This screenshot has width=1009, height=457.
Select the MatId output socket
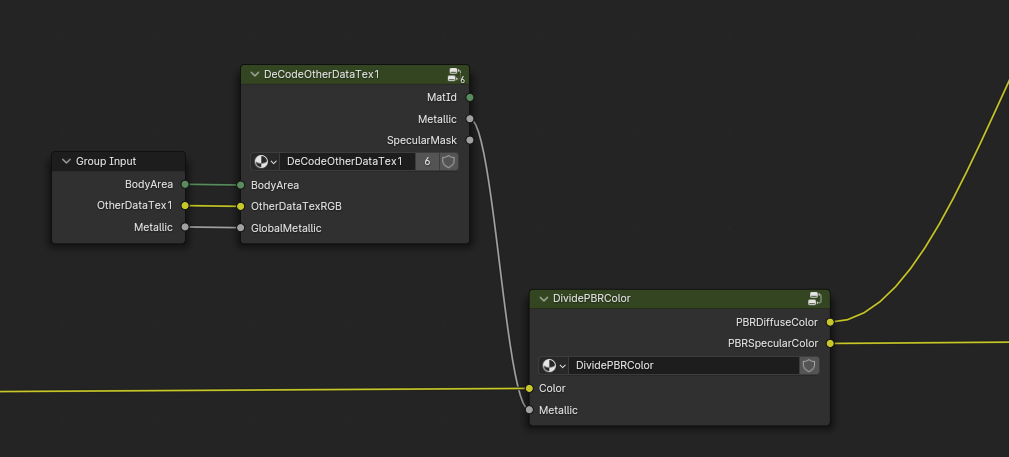point(470,98)
